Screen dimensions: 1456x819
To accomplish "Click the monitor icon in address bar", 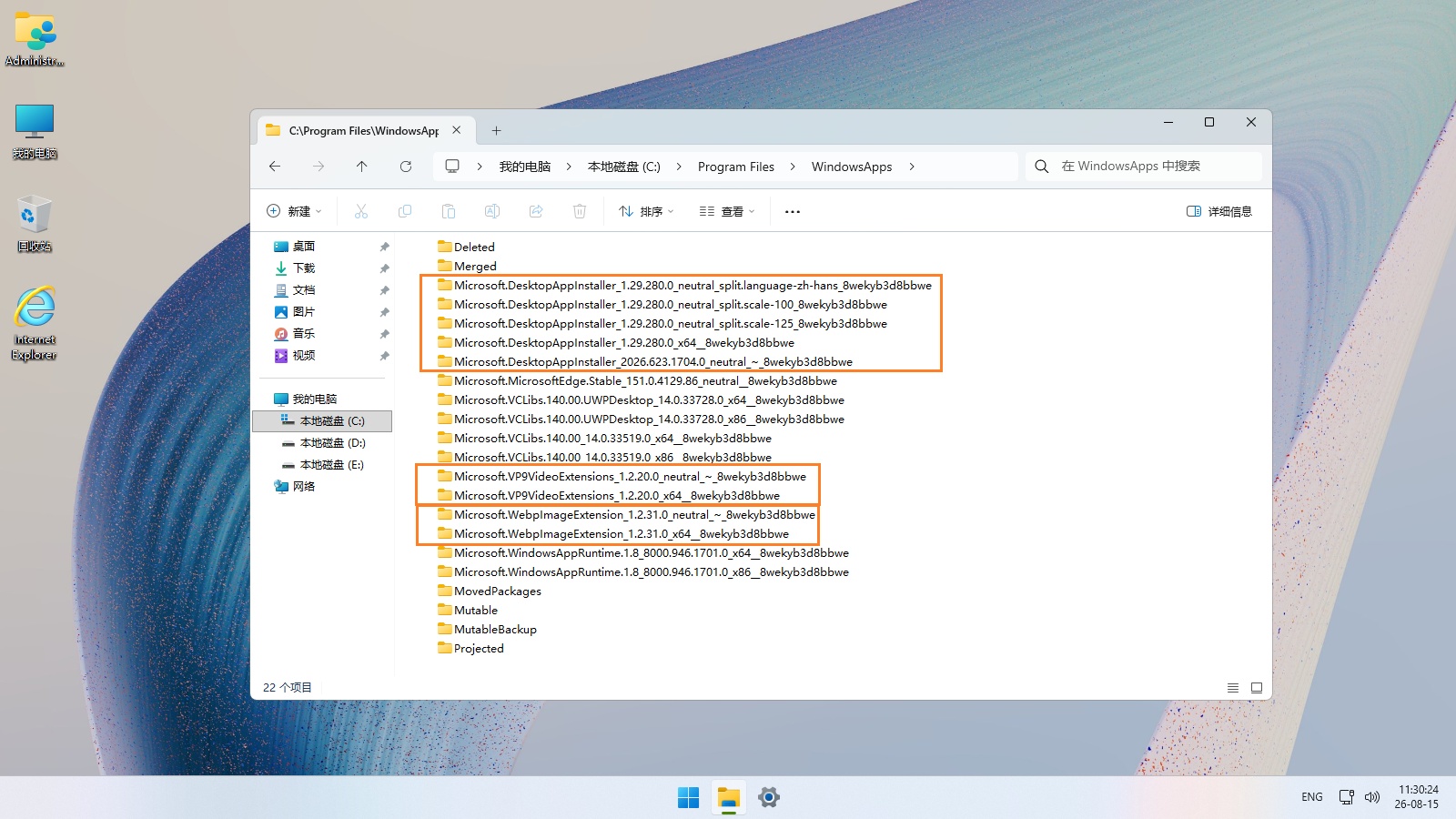I will [x=452, y=167].
